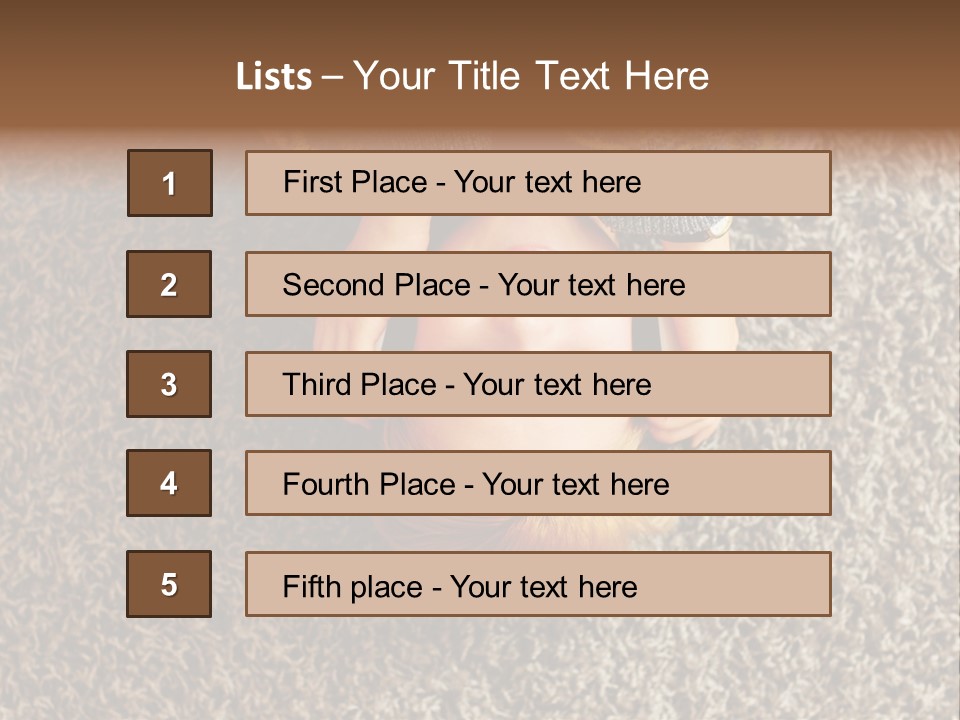The height and width of the screenshot is (720, 960).
Task: Click the words Fifth place in bottom bar
Action: click(352, 586)
